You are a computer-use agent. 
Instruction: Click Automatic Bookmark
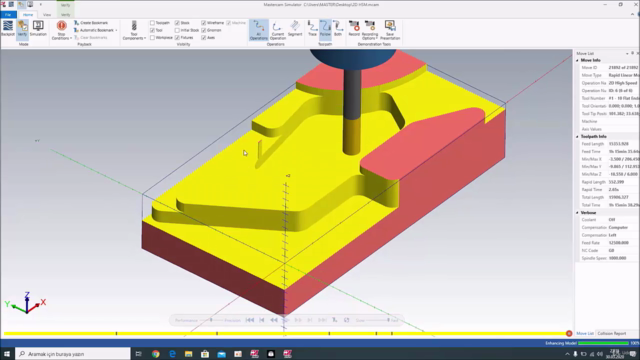click(93, 30)
